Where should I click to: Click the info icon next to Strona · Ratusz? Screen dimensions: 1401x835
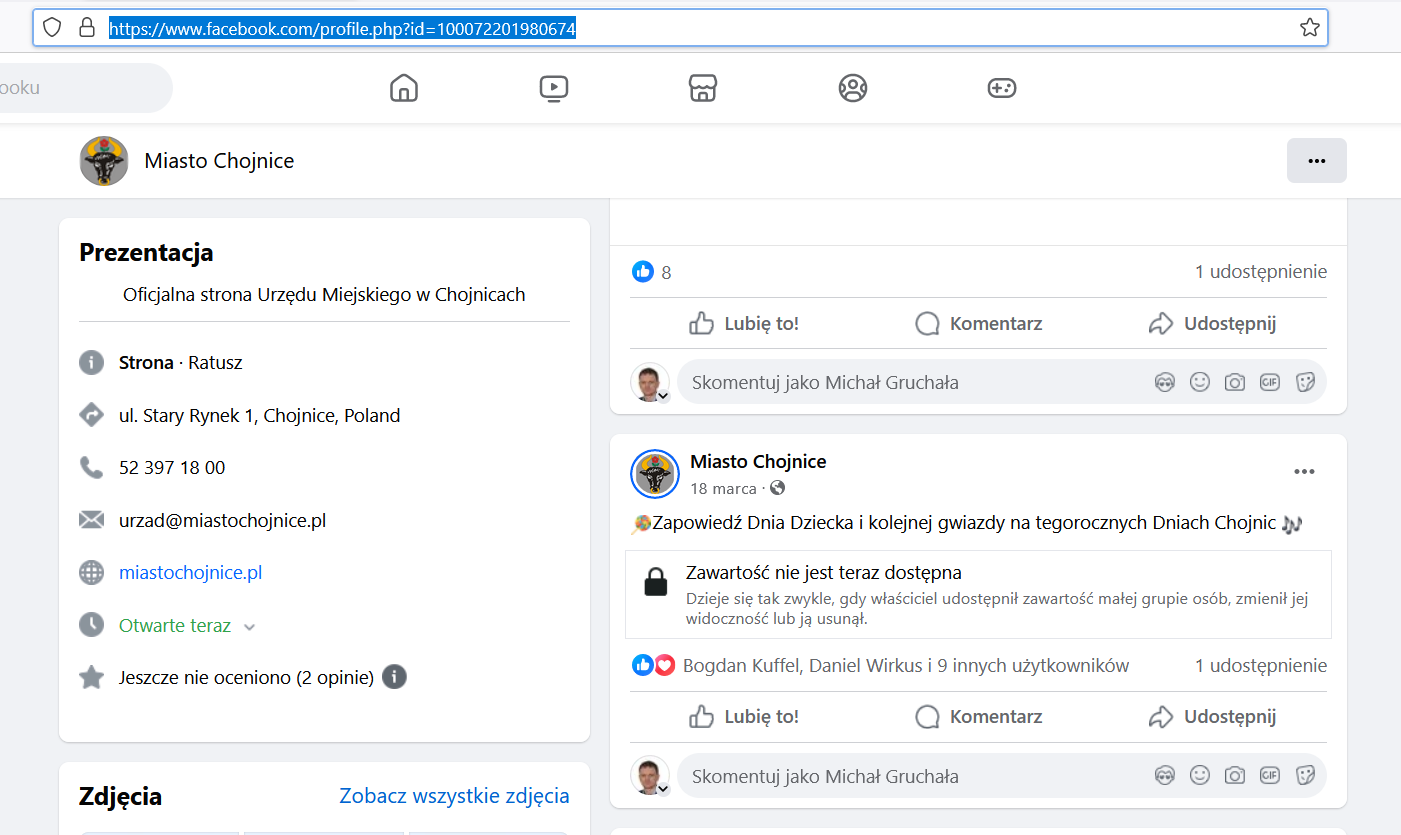[91, 362]
